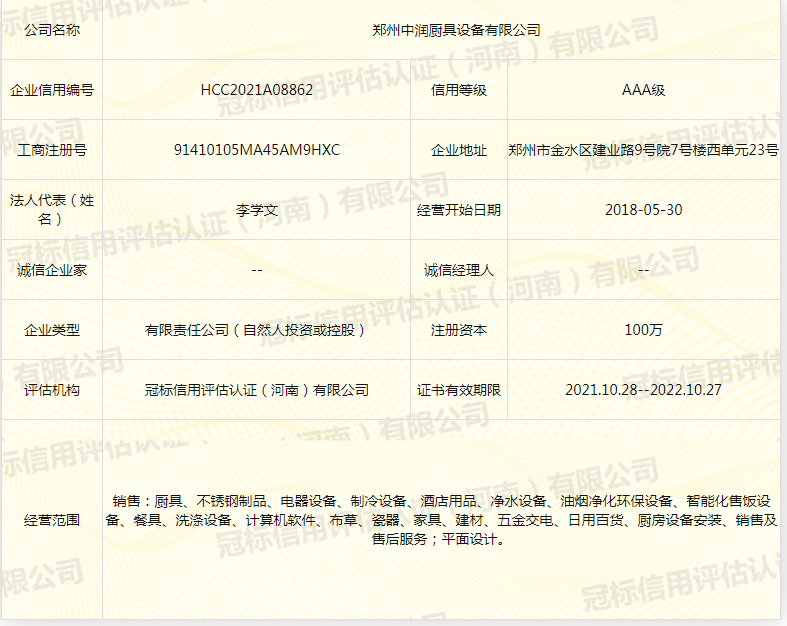Image resolution: width=787 pixels, height=626 pixels.
Task: Click the 诚信企业家 label cell
Action: tap(51, 270)
